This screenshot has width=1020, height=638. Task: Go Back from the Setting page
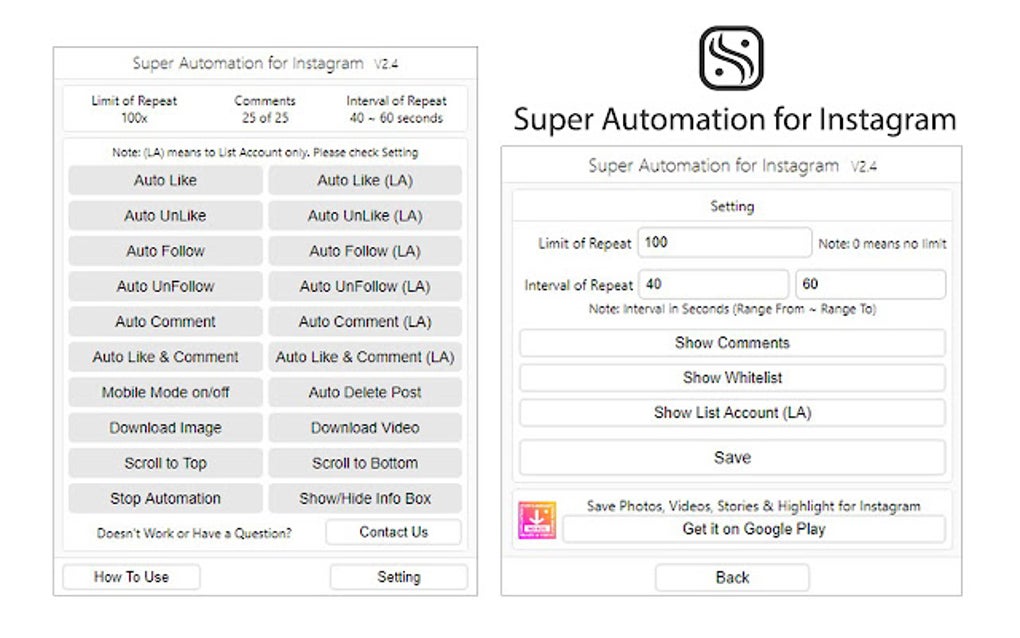pyautogui.click(x=732, y=577)
